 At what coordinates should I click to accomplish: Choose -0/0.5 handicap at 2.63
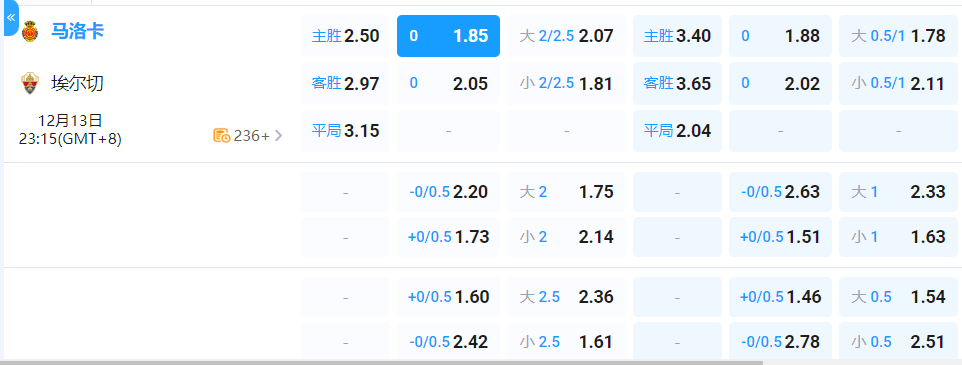[x=780, y=192]
